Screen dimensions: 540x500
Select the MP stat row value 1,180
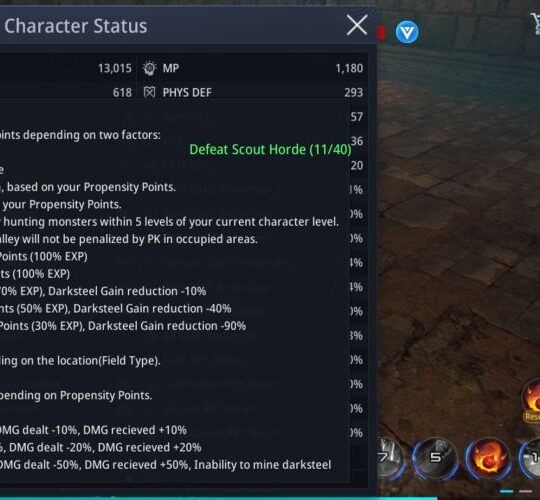pyautogui.click(x=252, y=68)
